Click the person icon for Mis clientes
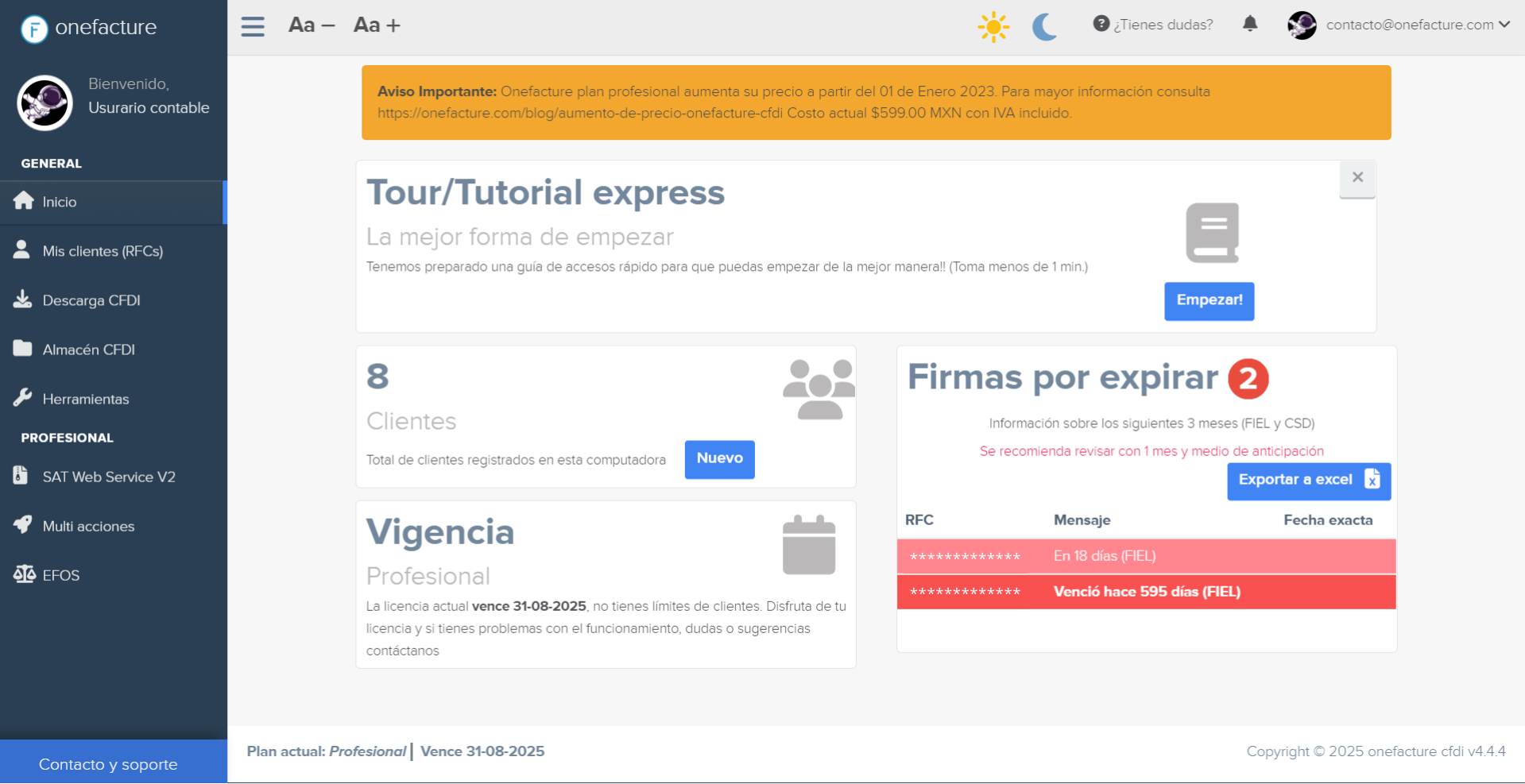This screenshot has height=784, width=1525. (x=22, y=249)
